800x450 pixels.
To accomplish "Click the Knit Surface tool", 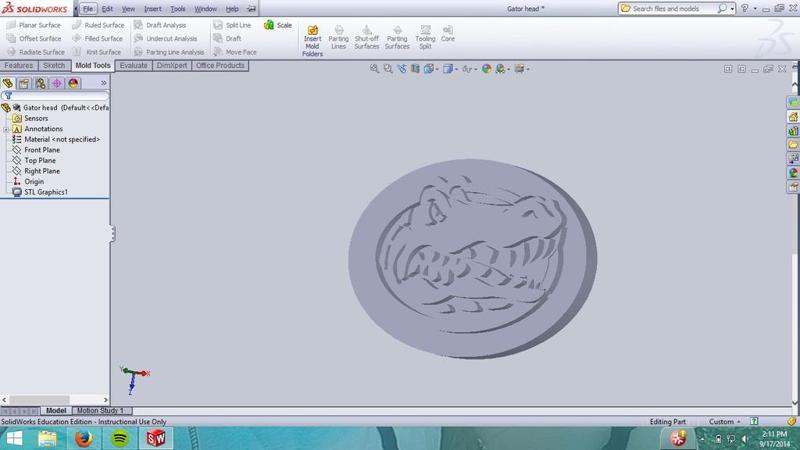I will (96, 52).
